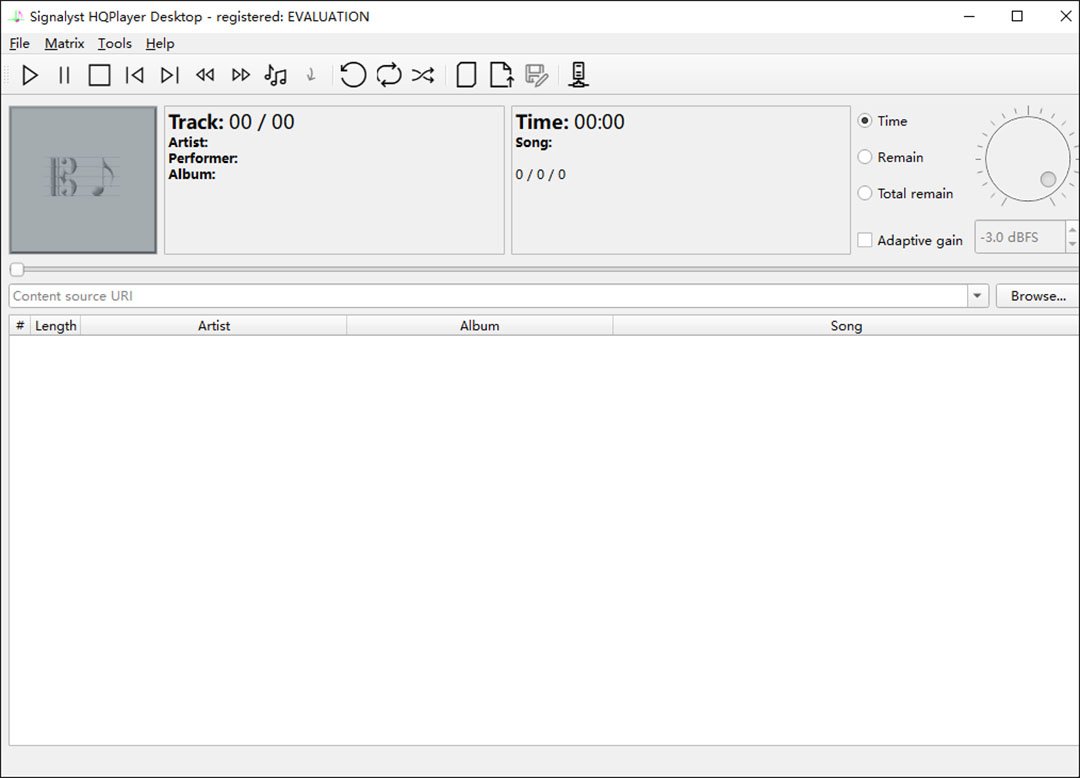This screenshot has width=1080, height=778.
Task: Click the blank page toolbar icon
Action: point(466,75)
